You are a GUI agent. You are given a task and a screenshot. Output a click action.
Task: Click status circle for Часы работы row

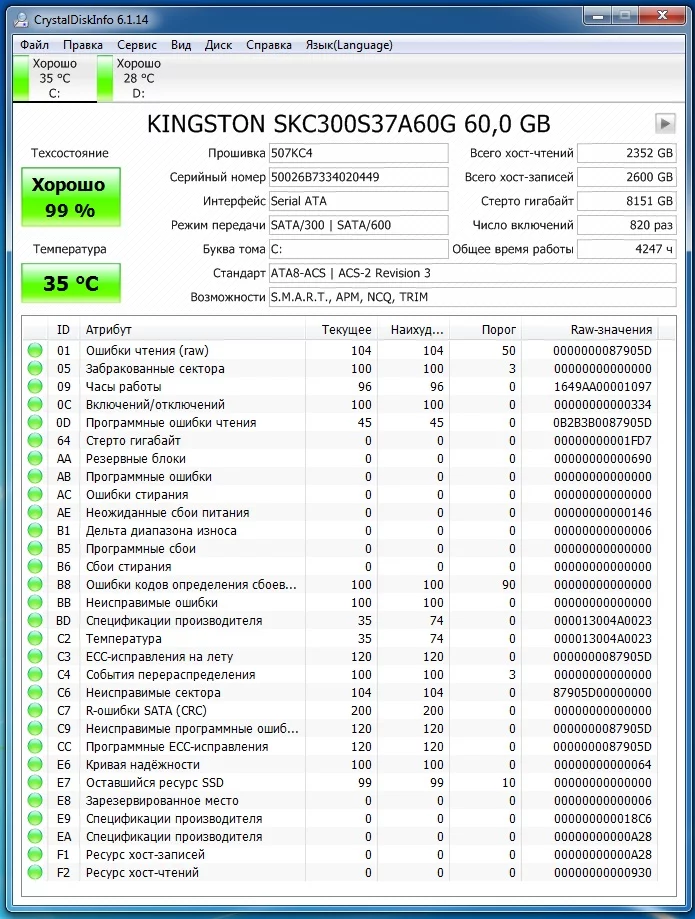point(35,386)
